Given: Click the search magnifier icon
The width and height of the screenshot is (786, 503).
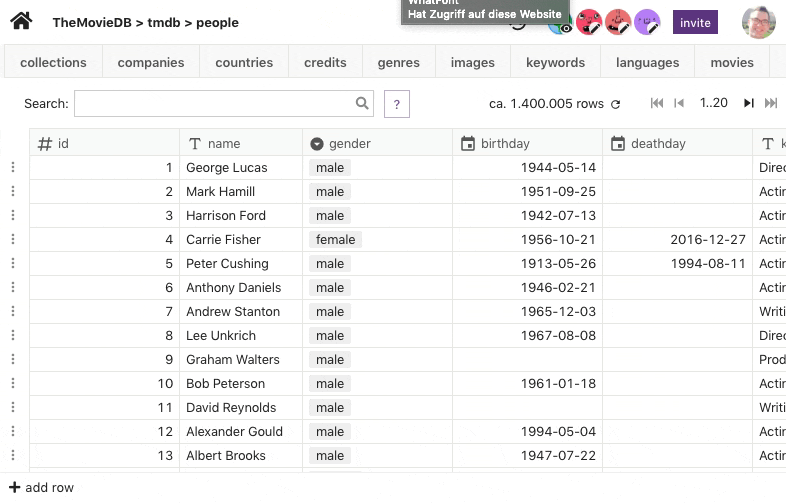Looking at the screenshot, I should [362, 103].
